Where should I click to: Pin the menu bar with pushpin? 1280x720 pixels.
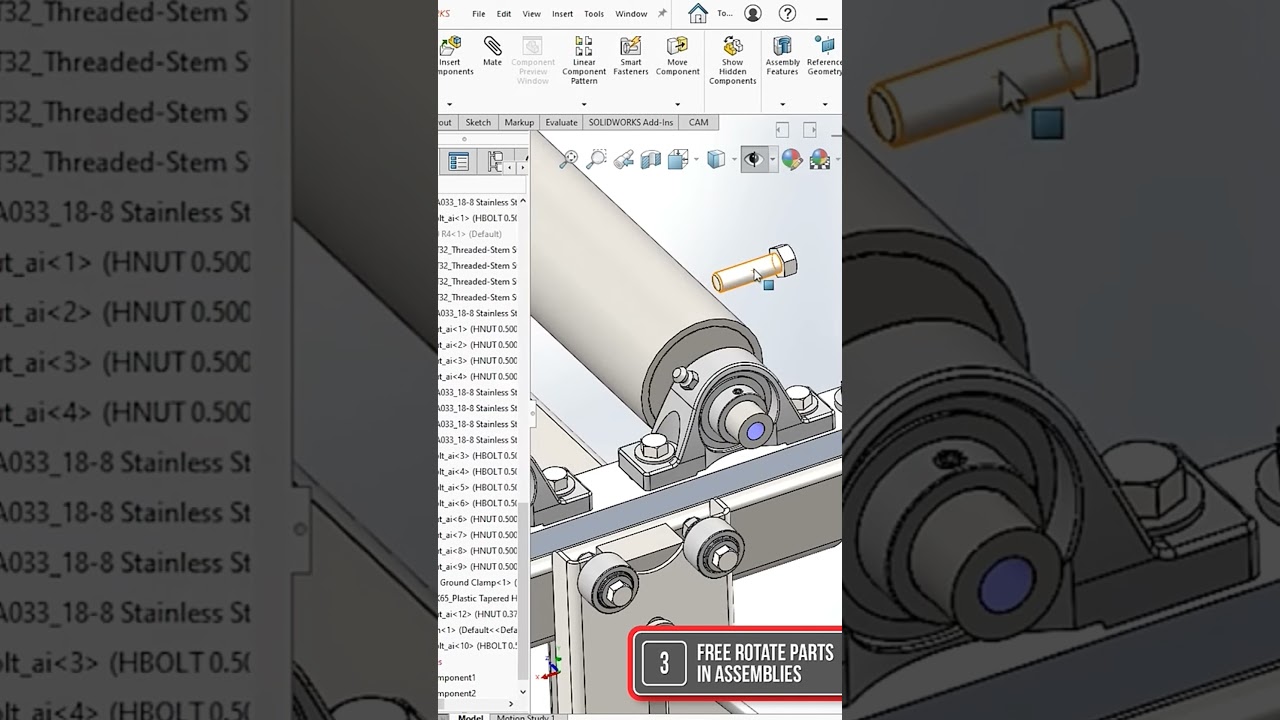(662, 13)
